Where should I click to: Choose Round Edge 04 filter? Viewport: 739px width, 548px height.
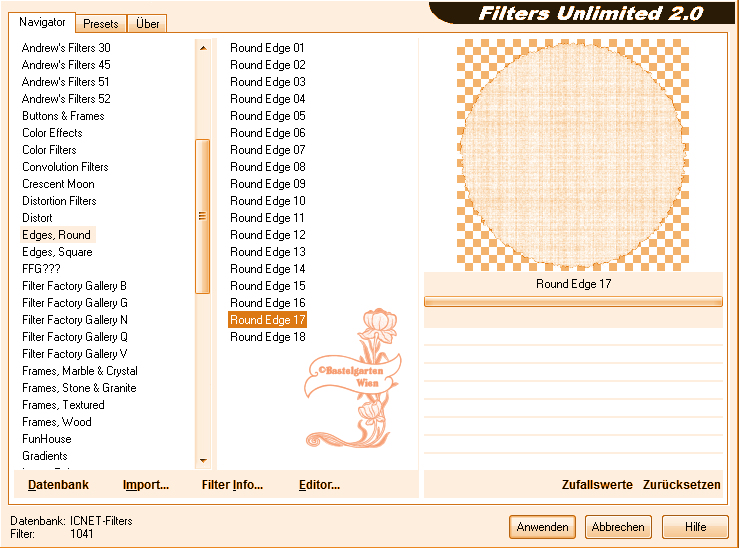267,99
